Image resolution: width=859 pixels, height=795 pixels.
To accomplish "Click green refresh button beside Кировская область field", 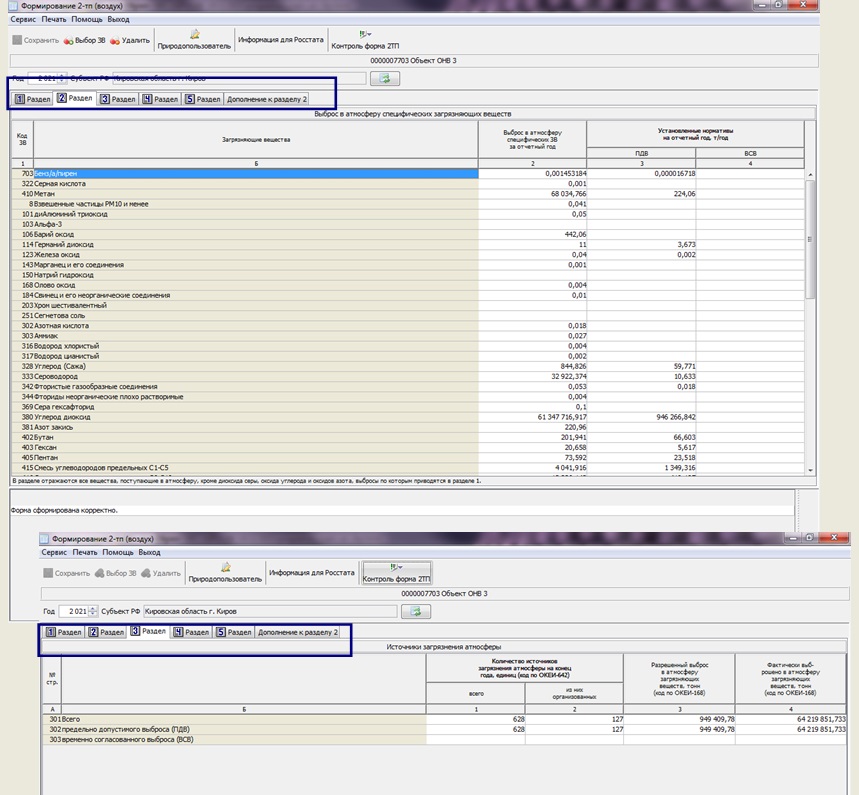I will point(415,611).
